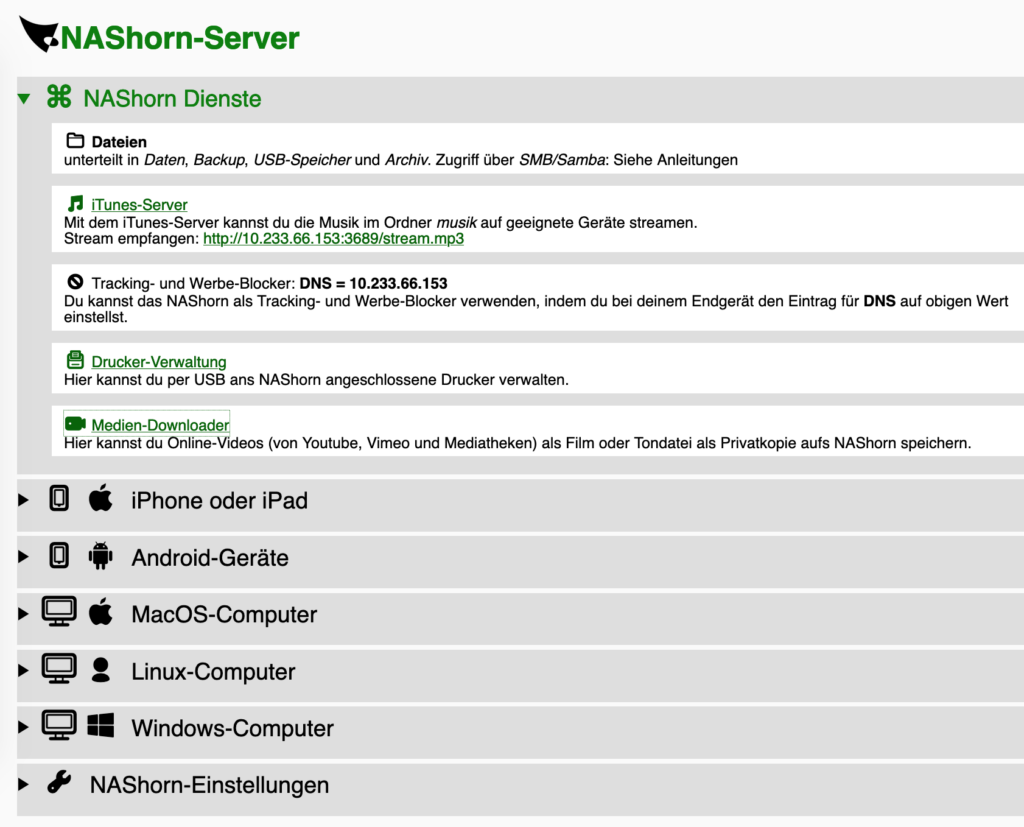Viewport: 1024px width, 827px height.
Task: Click the blocked-circle icon for Tracking- und Werbe-Blocker
Action: (75, 282)
